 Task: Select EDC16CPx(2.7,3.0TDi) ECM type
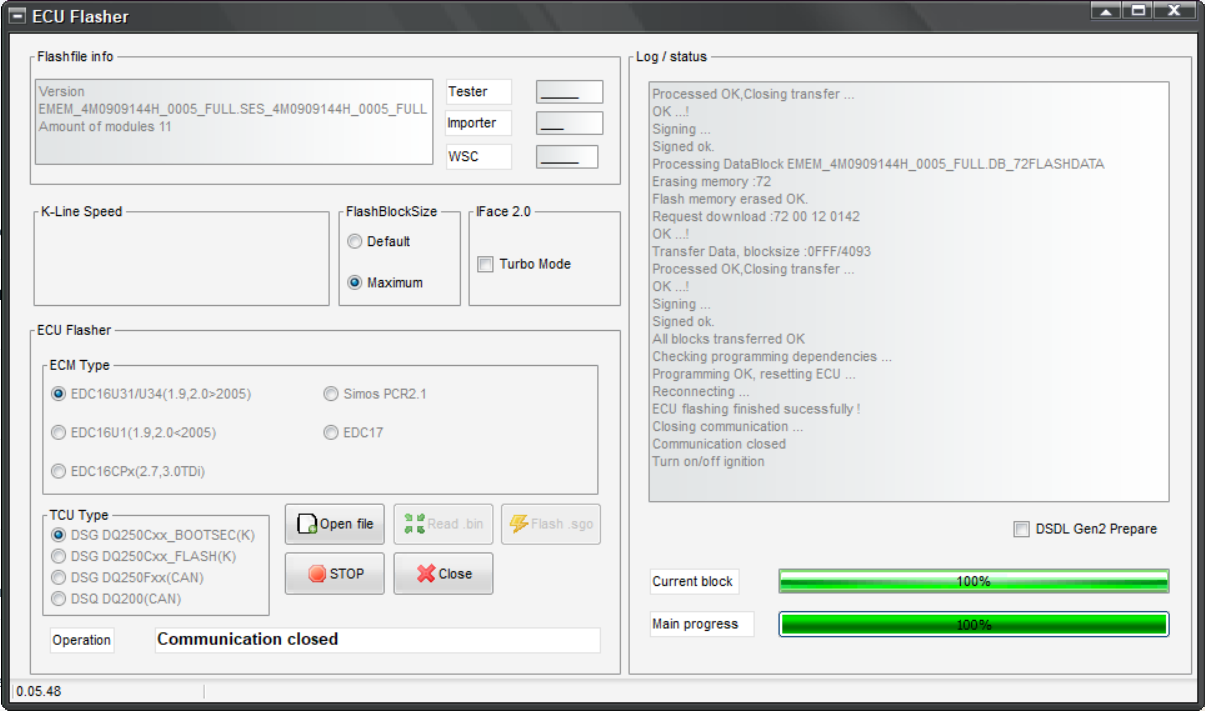click(59, 471)
